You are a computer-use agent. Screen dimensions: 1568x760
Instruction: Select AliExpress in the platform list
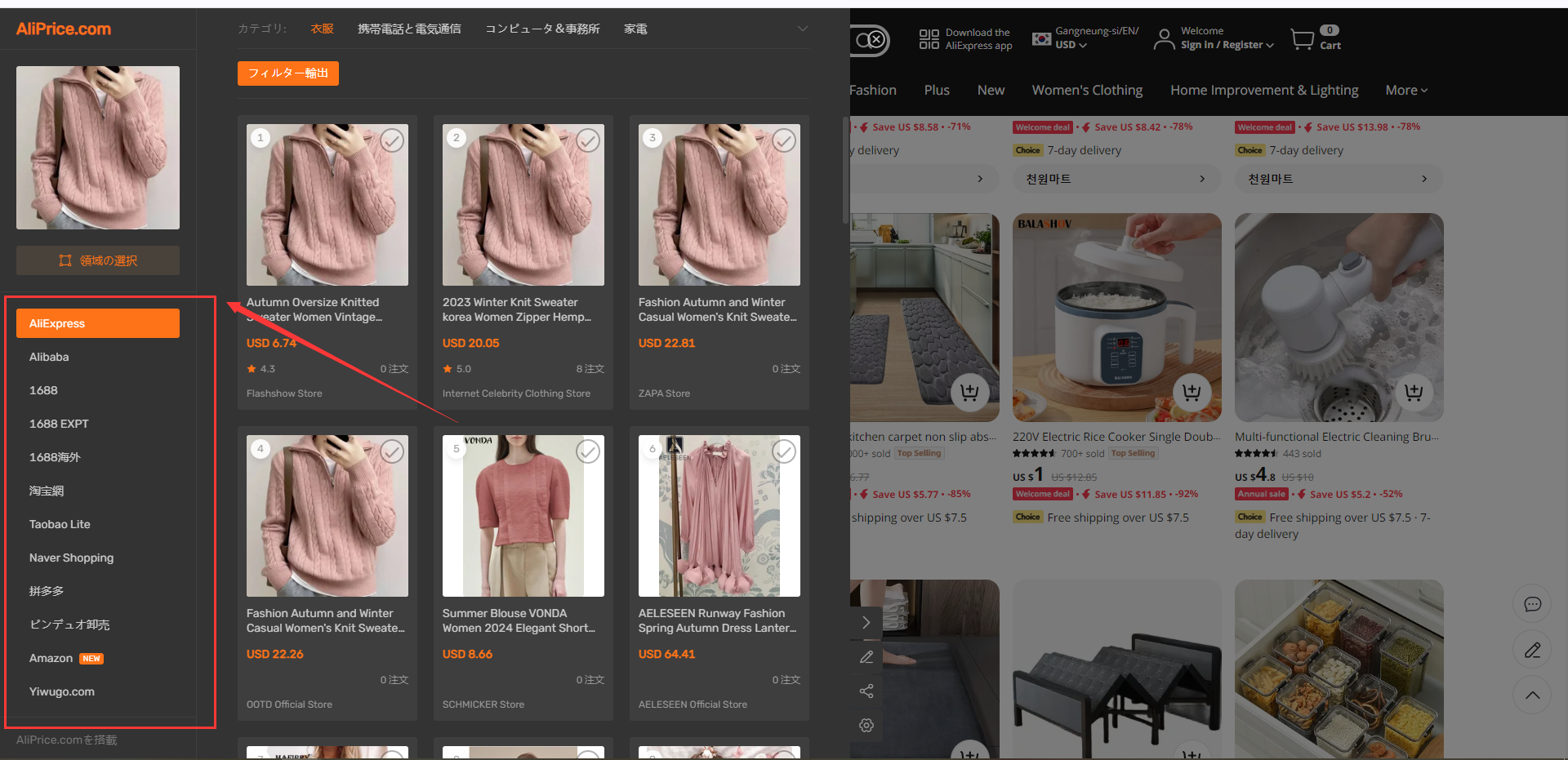coord(98,323)
